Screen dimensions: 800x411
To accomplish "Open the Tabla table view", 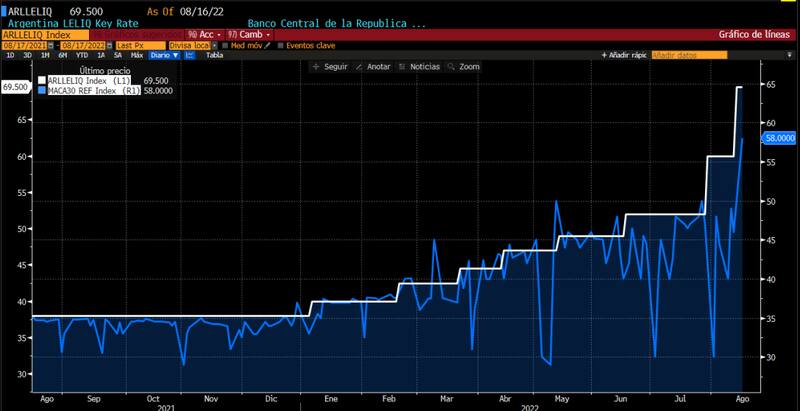I will pos(214,55).
